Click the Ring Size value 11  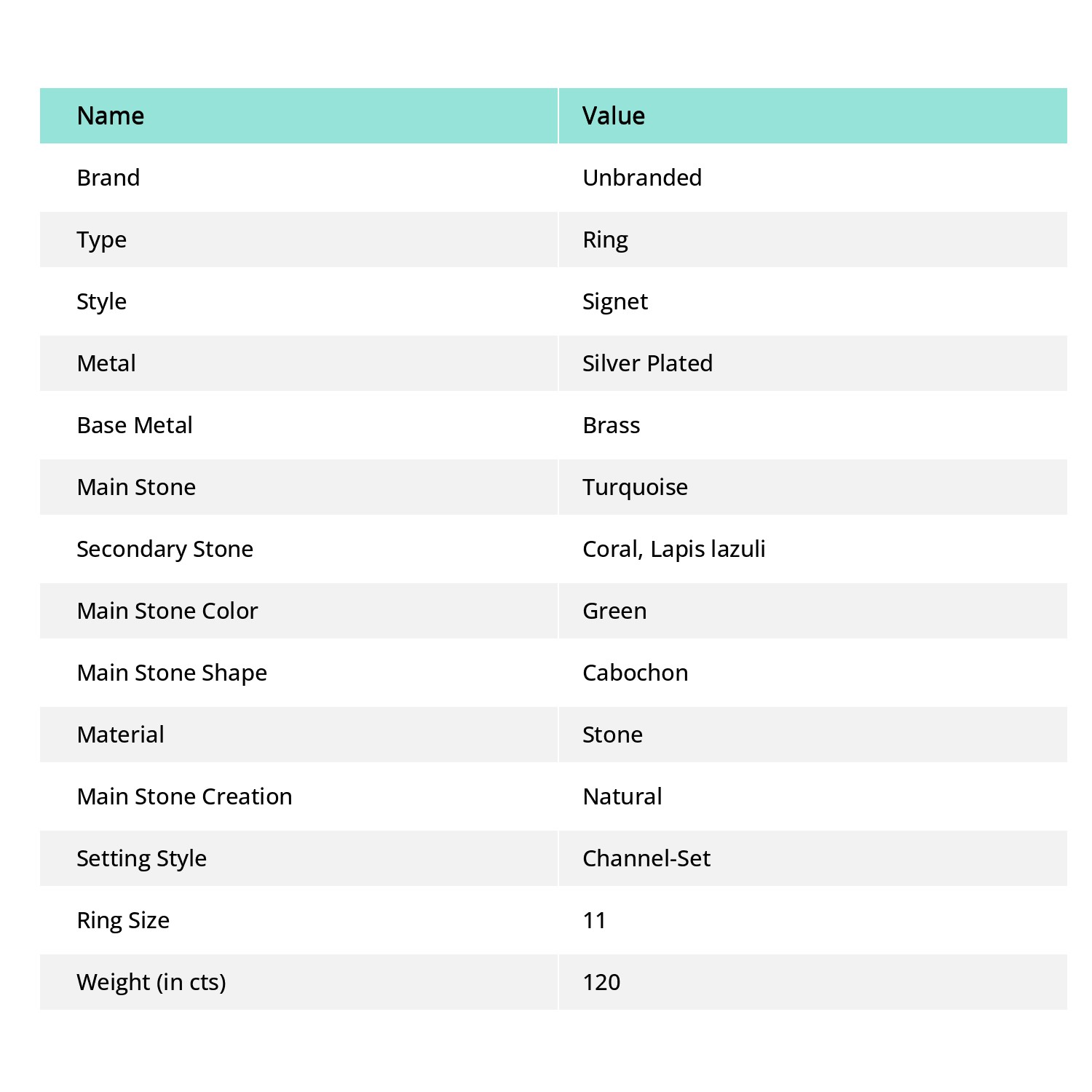594,920
